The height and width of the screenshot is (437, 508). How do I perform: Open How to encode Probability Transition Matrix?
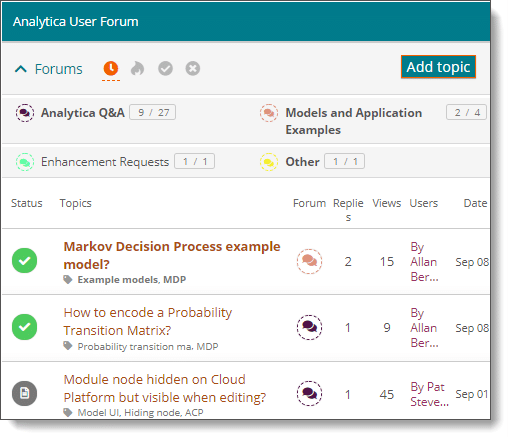(x=148, y=321)
